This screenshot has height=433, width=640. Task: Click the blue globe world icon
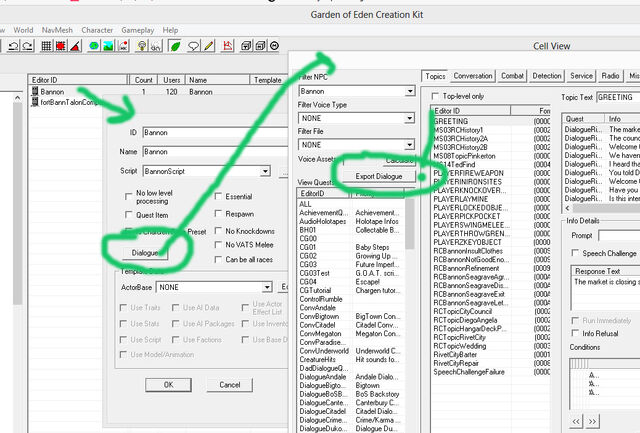pos(94,46)
